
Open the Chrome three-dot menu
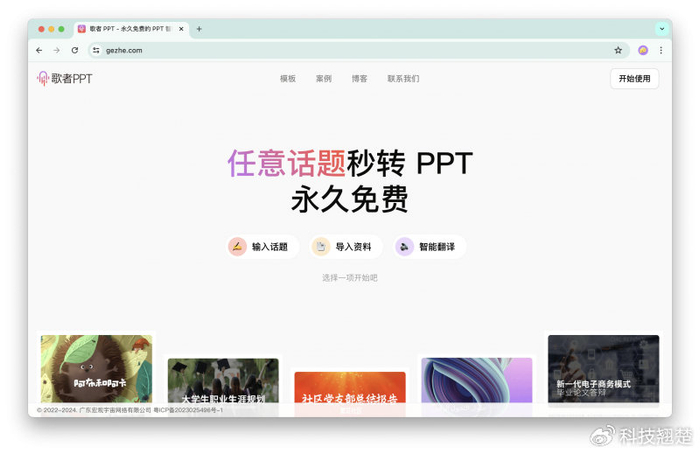pyautogui.click(x=661, y=50)
